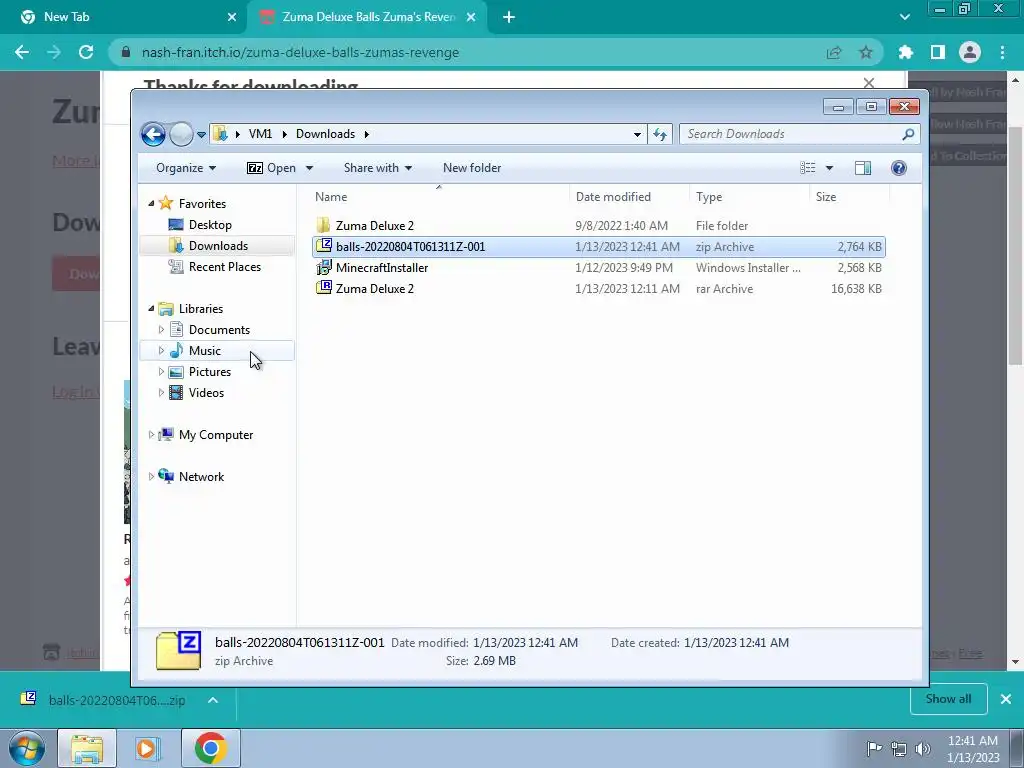Select the Zuma Deluxe 2 rar archive

[598, 289]
